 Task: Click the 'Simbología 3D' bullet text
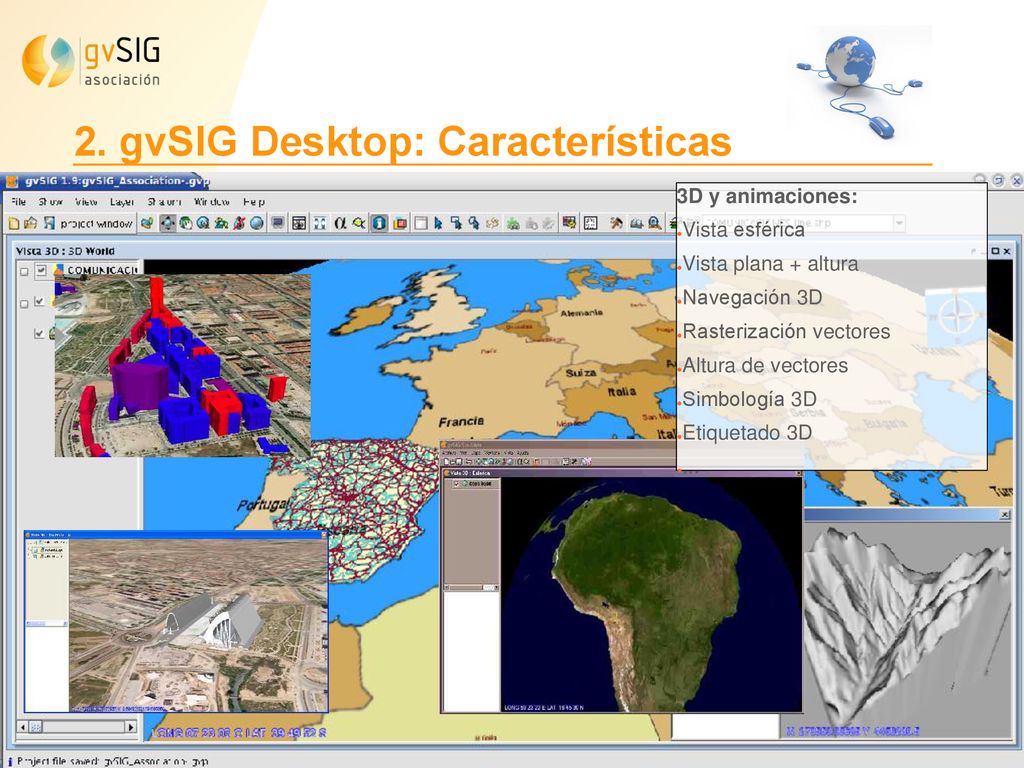coord(750,399)
